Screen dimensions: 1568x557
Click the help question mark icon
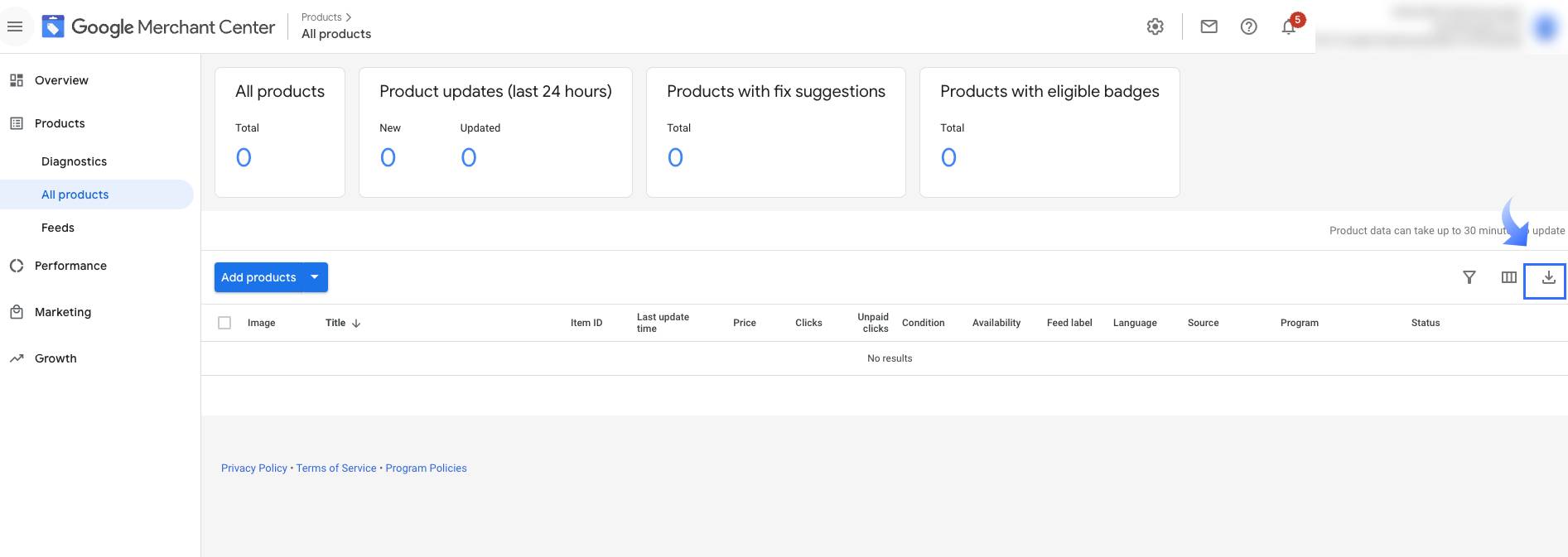click(x=1248, y=26)
